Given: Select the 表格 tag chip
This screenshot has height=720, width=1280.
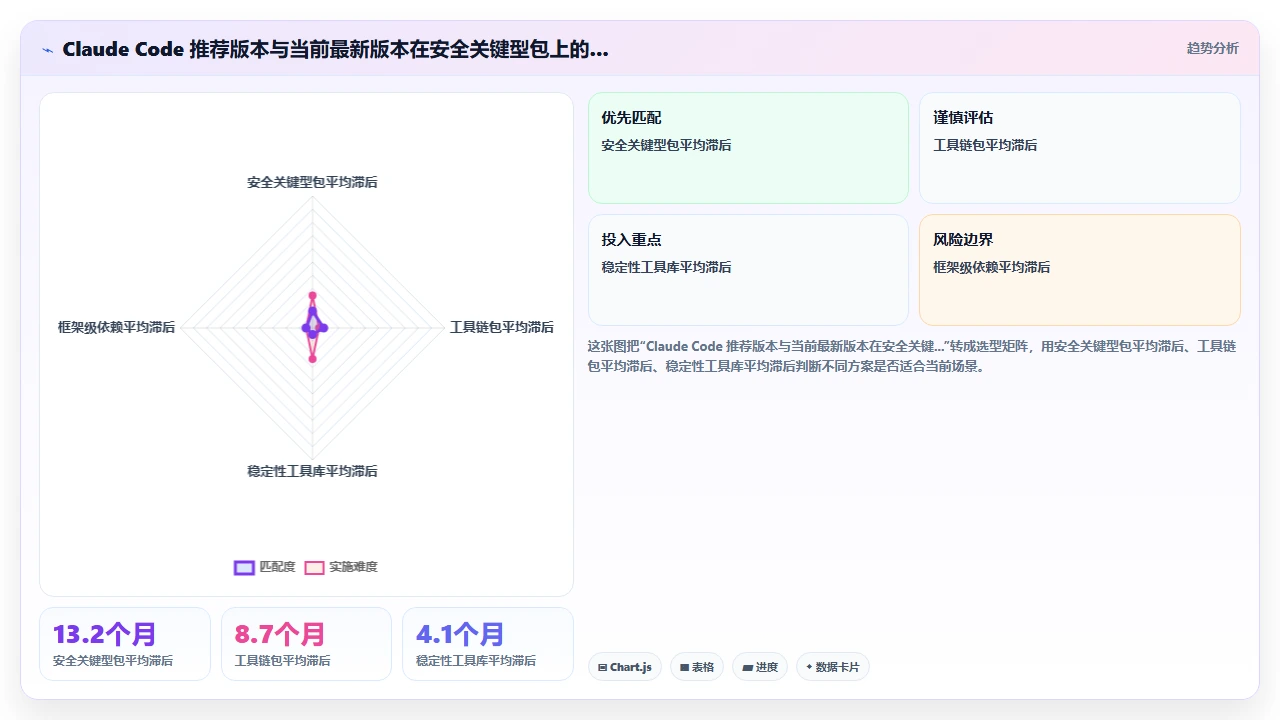Looking at the screenshot, I should click(x=697, y=667).
